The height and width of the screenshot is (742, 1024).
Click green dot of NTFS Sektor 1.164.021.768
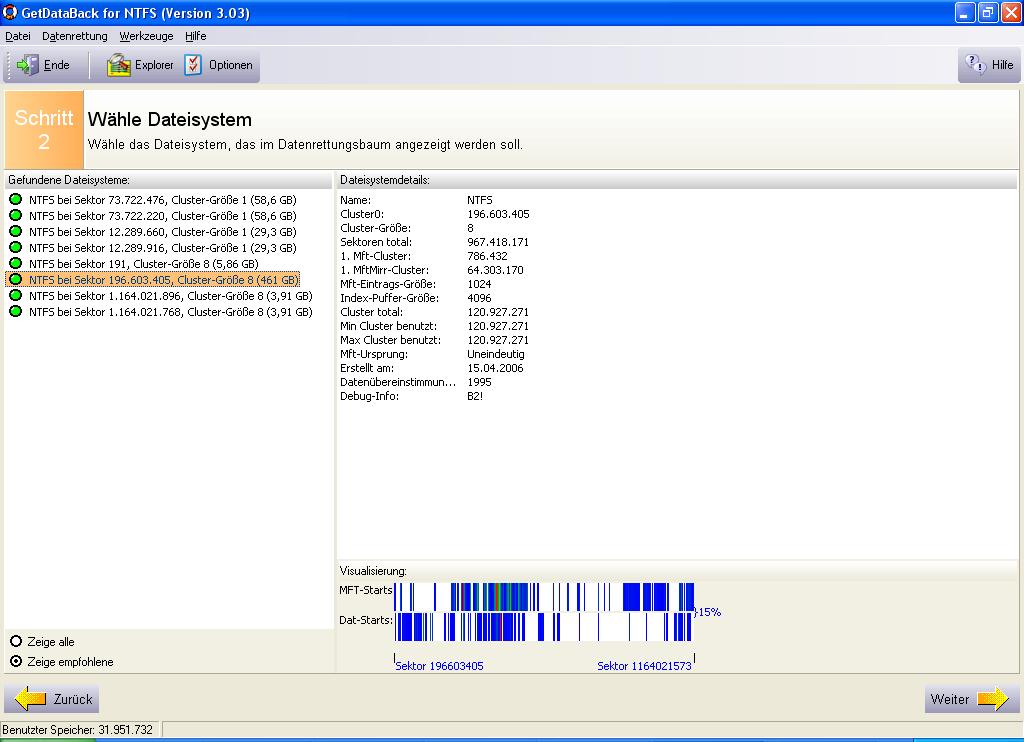16,311
